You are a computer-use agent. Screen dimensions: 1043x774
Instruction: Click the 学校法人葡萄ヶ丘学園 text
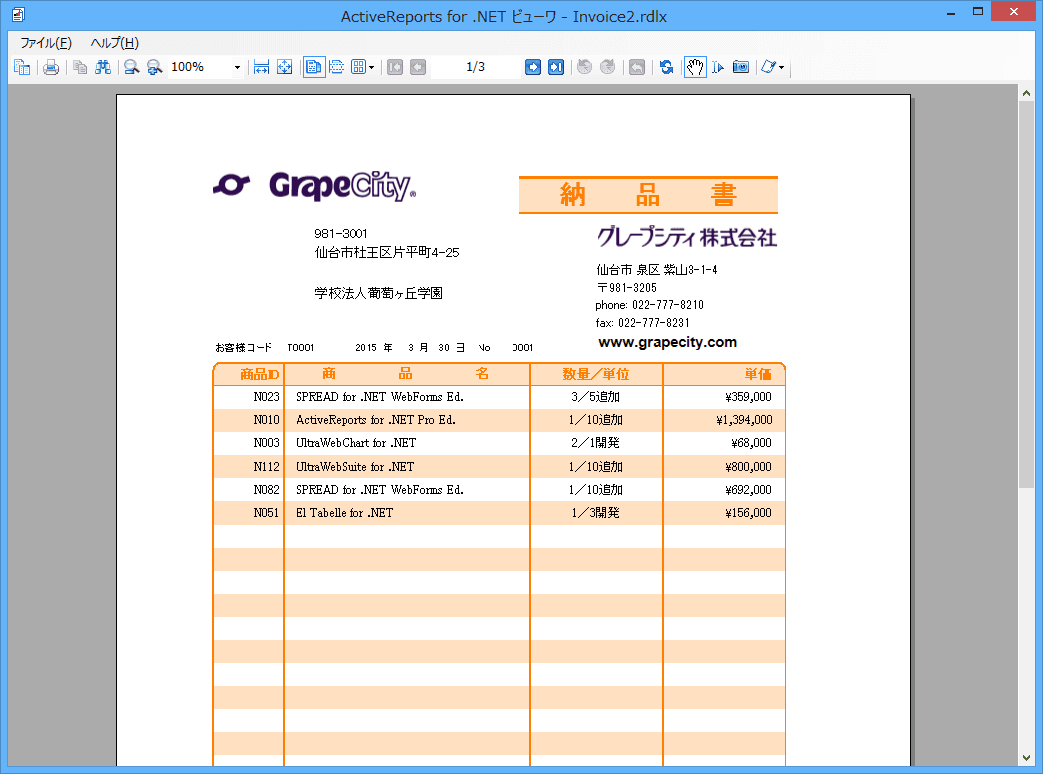378,293
